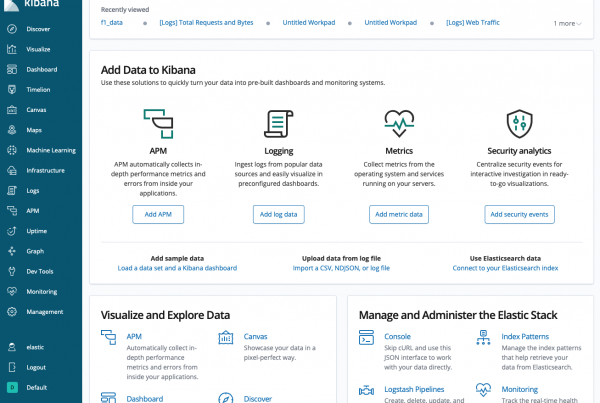
Task: Select the Infrastructure sidebar icon
Action: [x=12, y=170]
